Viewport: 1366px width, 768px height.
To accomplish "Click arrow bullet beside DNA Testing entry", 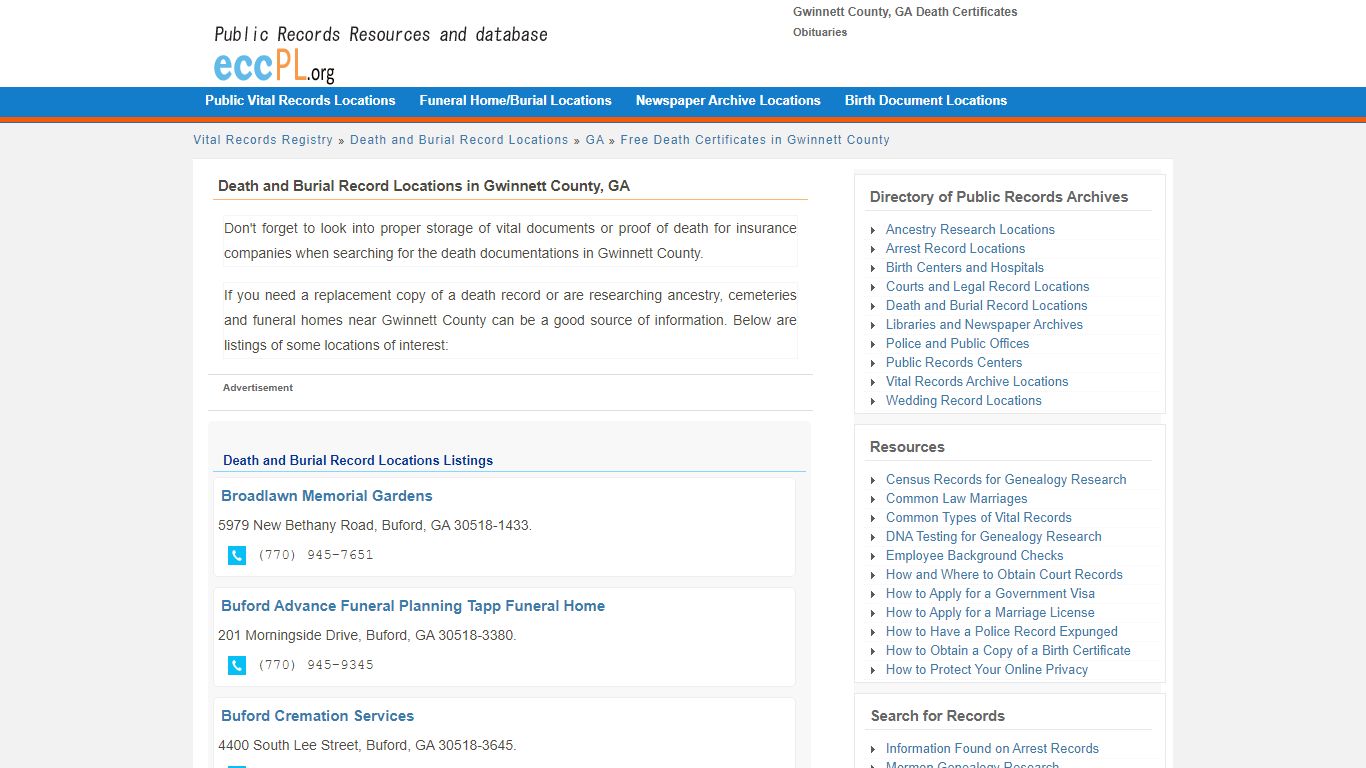I will coord(873,538).
